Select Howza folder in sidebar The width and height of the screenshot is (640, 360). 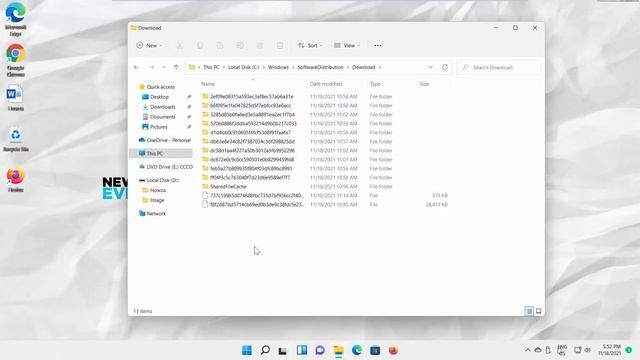pos(157,190)
